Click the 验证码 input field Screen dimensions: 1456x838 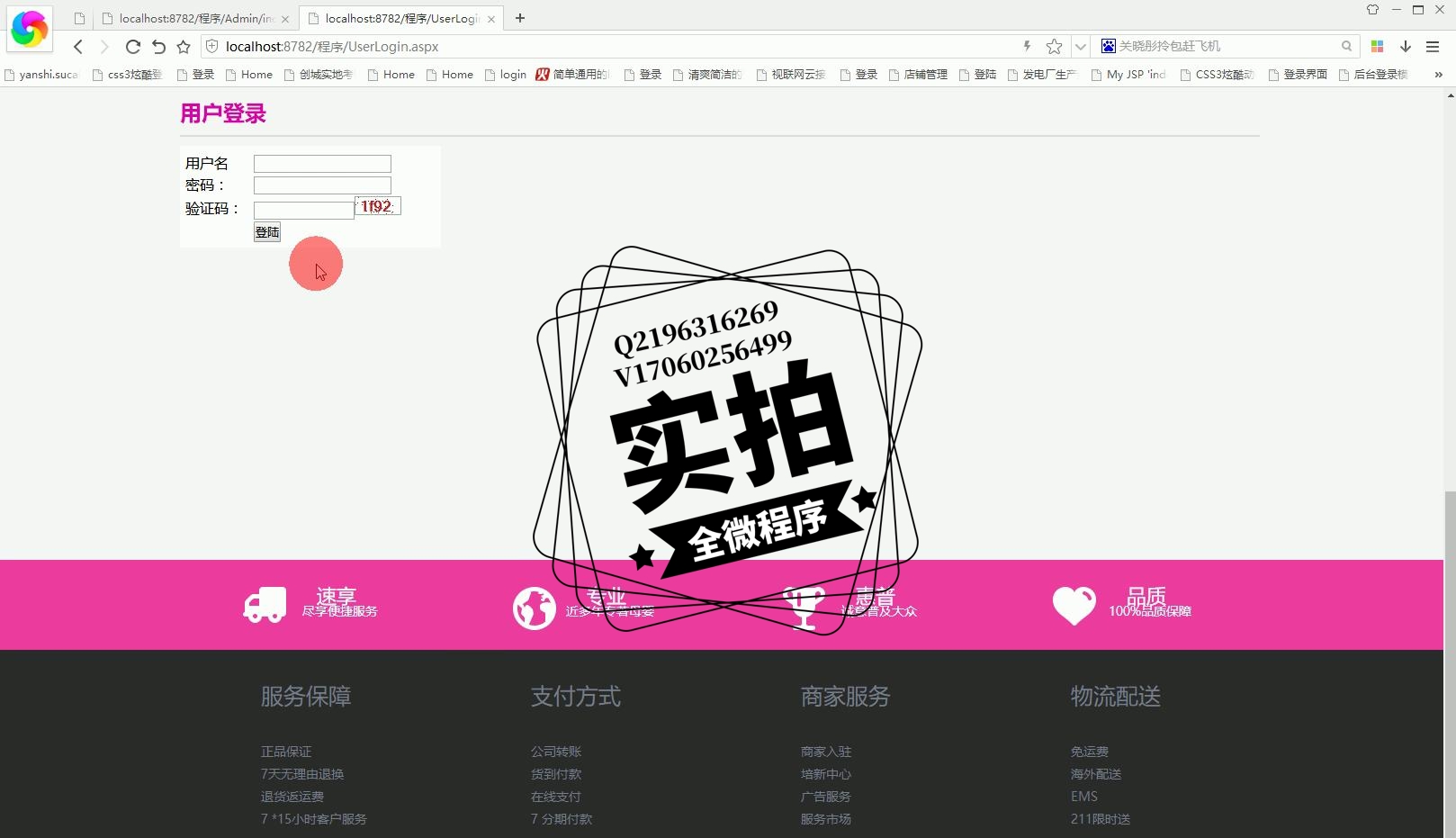coord(304,211)
